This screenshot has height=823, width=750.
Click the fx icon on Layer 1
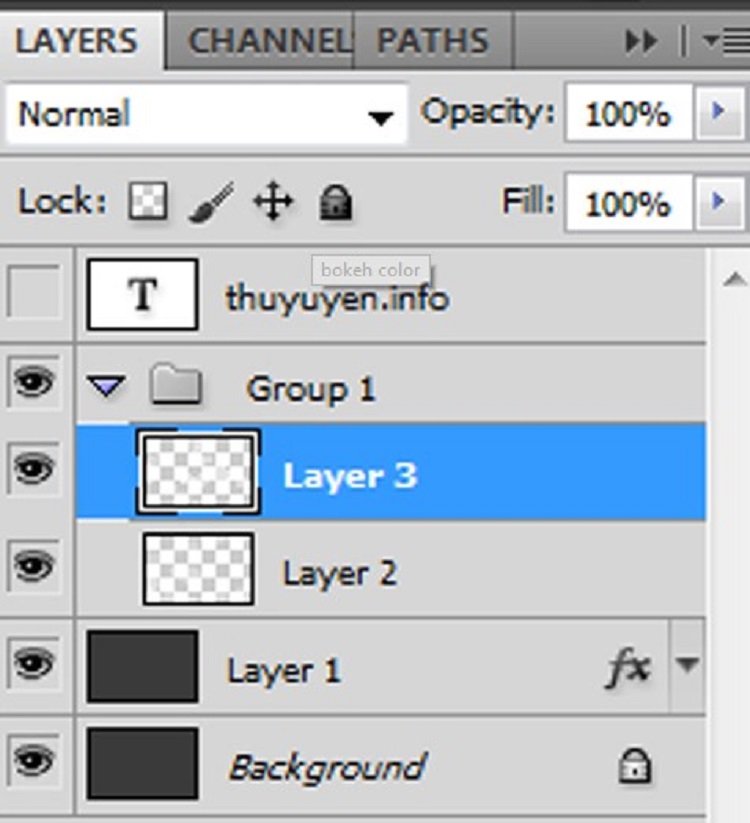[629, 668]
